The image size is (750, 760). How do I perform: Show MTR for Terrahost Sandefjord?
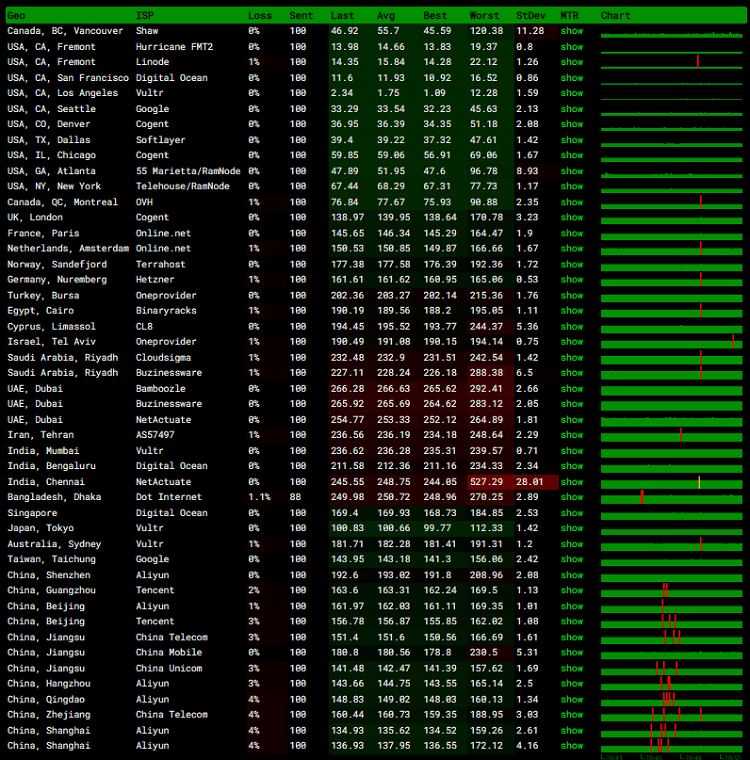tap(572, 265)
